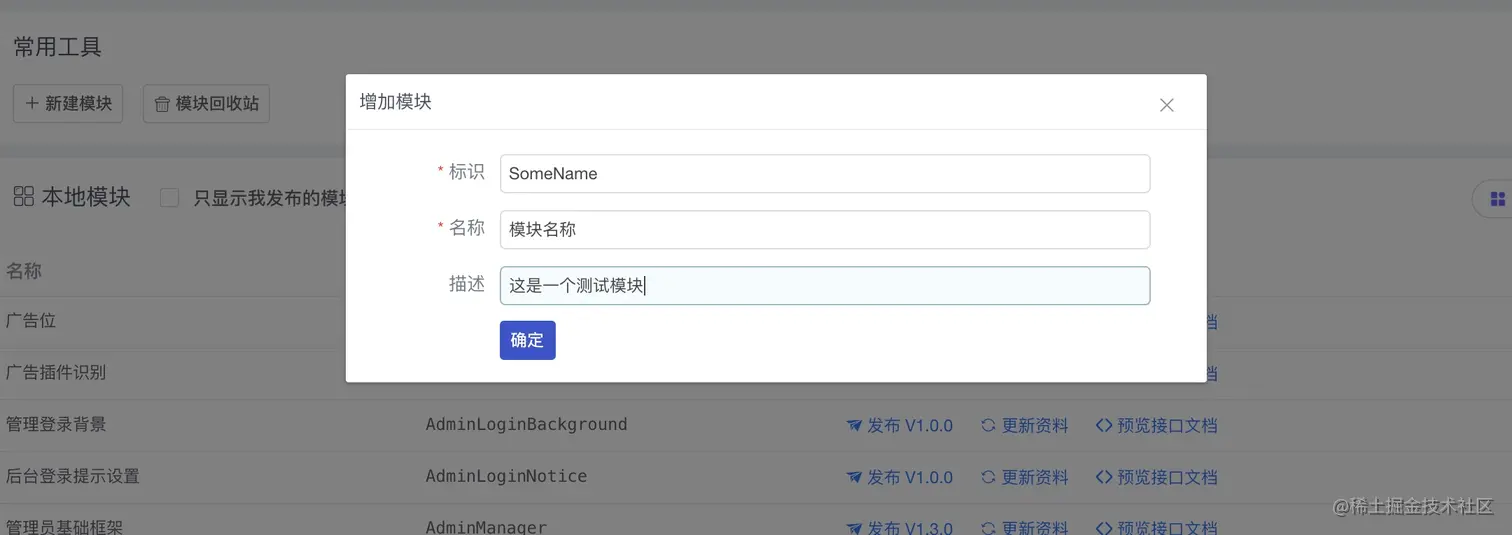Click the trash icon on 模块回收站

click(x=162, y=104)
